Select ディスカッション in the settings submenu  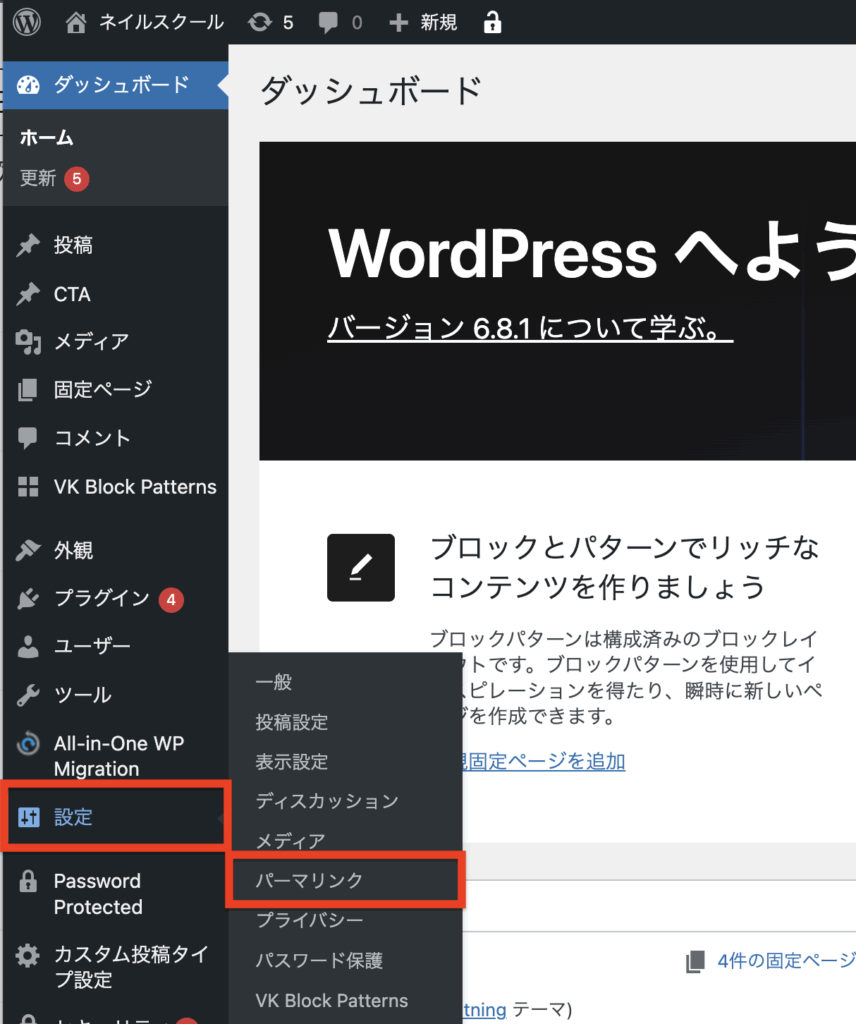coord(327,801)
